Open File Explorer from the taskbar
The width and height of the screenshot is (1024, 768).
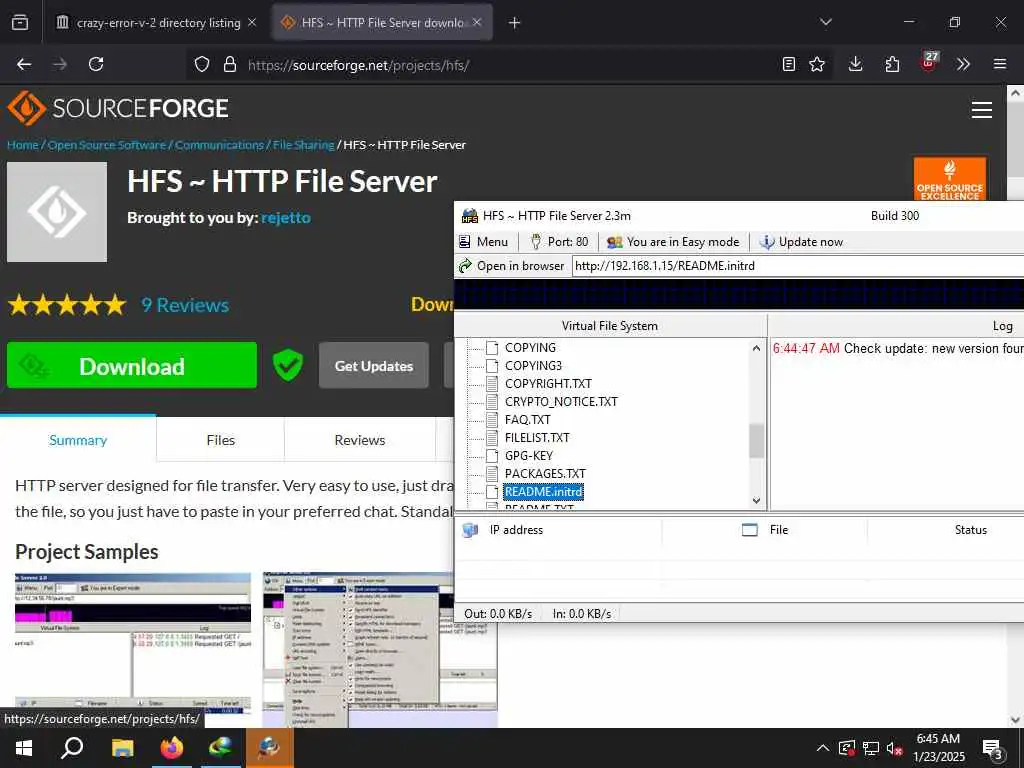pos(122,748)
